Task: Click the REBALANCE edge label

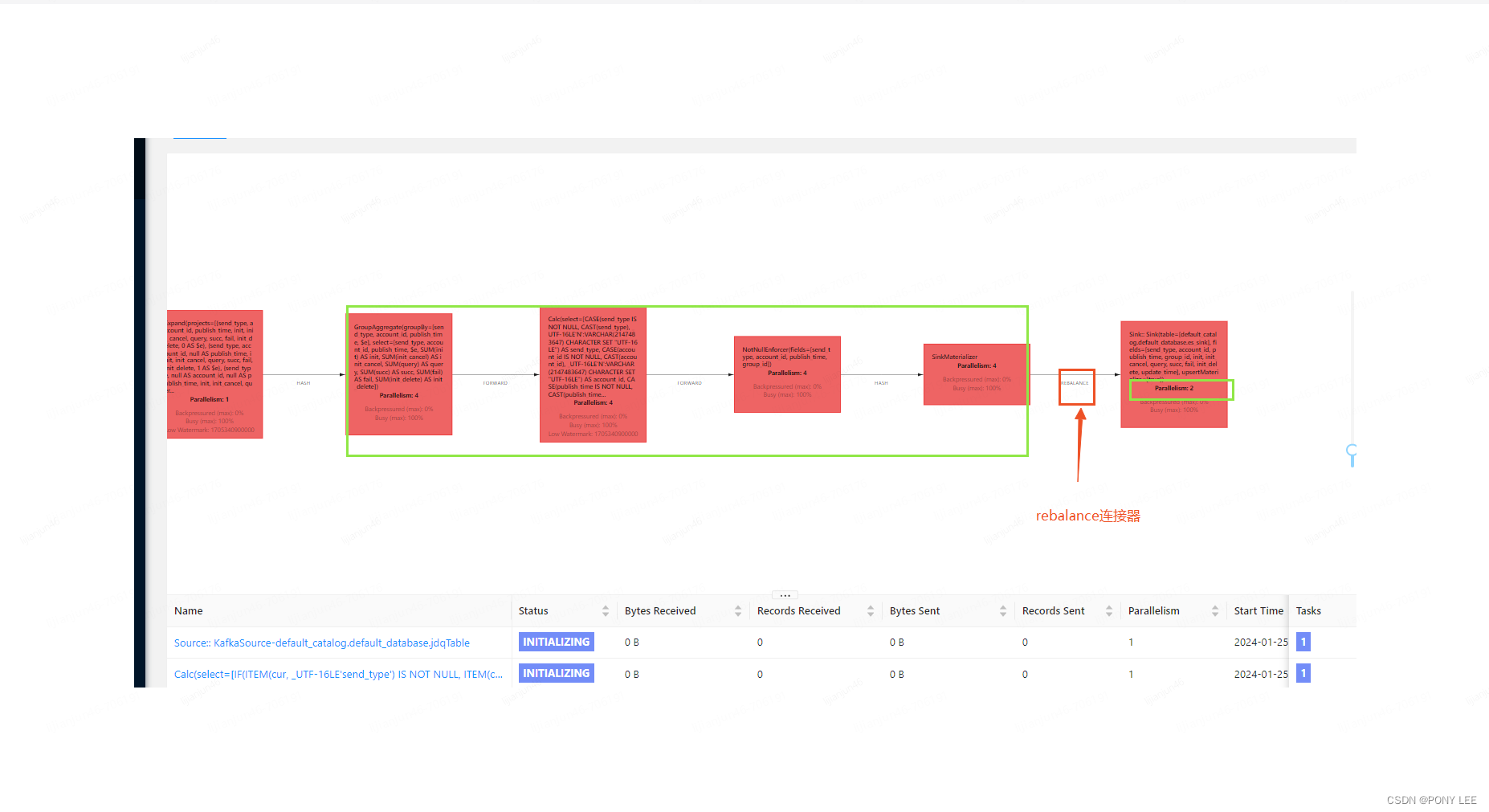Action: pos(1075,383)
